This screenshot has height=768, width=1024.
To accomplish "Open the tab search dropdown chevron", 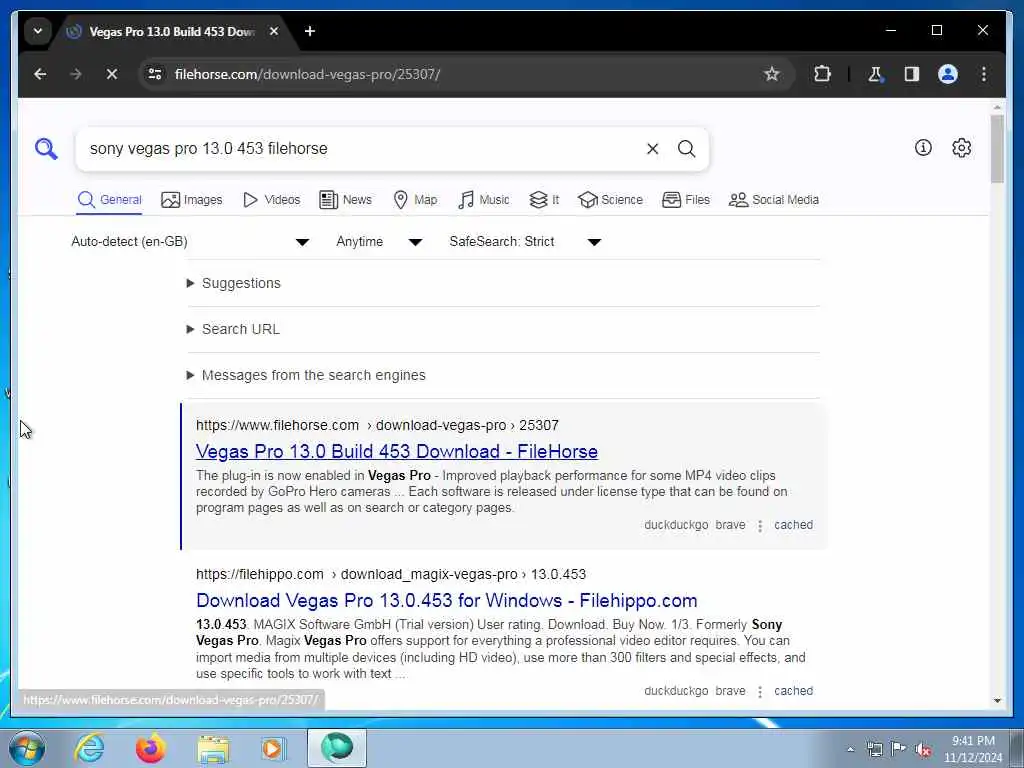I will click(38, 31).
